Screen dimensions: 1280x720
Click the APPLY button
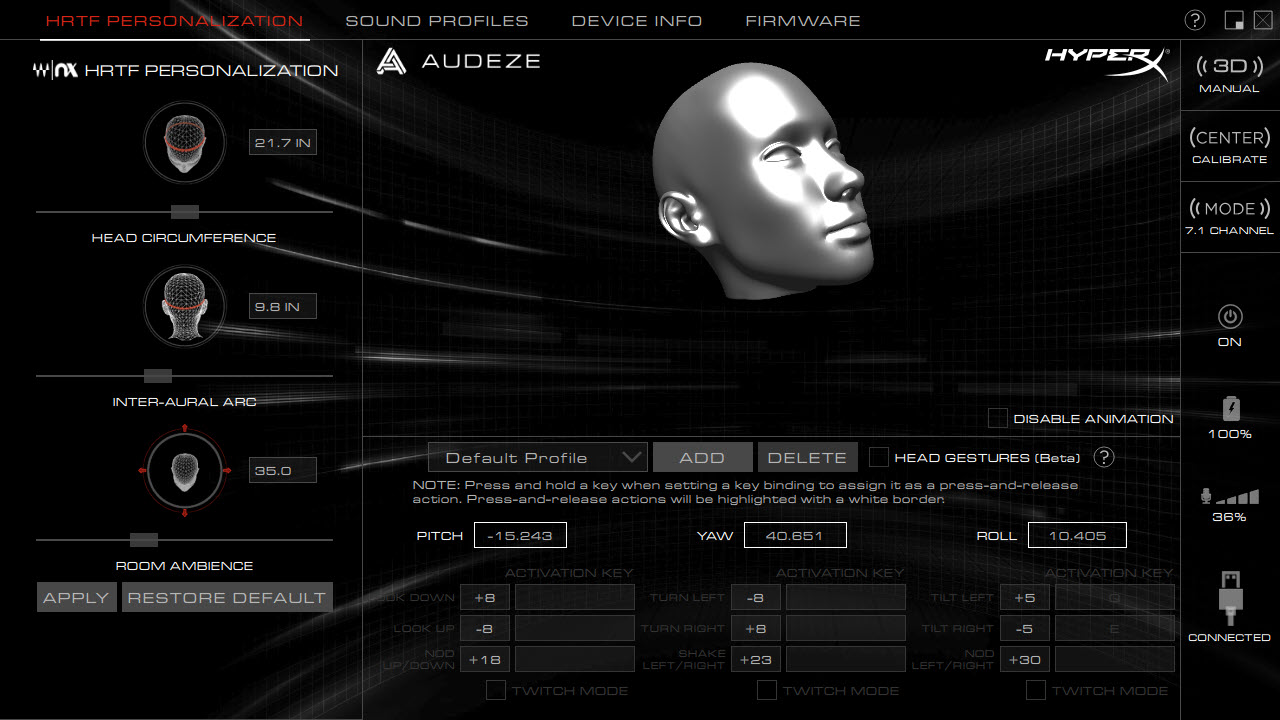76,597
